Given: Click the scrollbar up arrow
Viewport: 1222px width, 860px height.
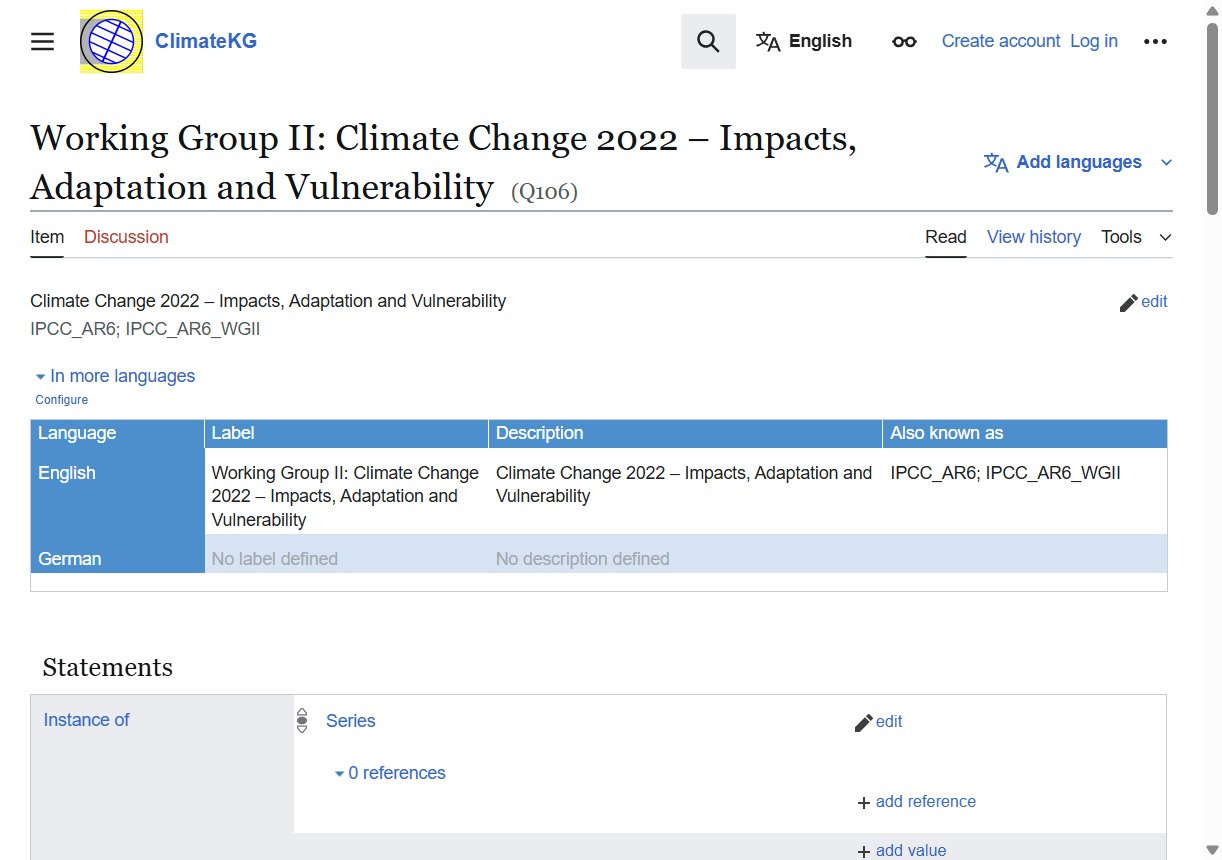Looking at the screenshot, I should [1213, 9].
